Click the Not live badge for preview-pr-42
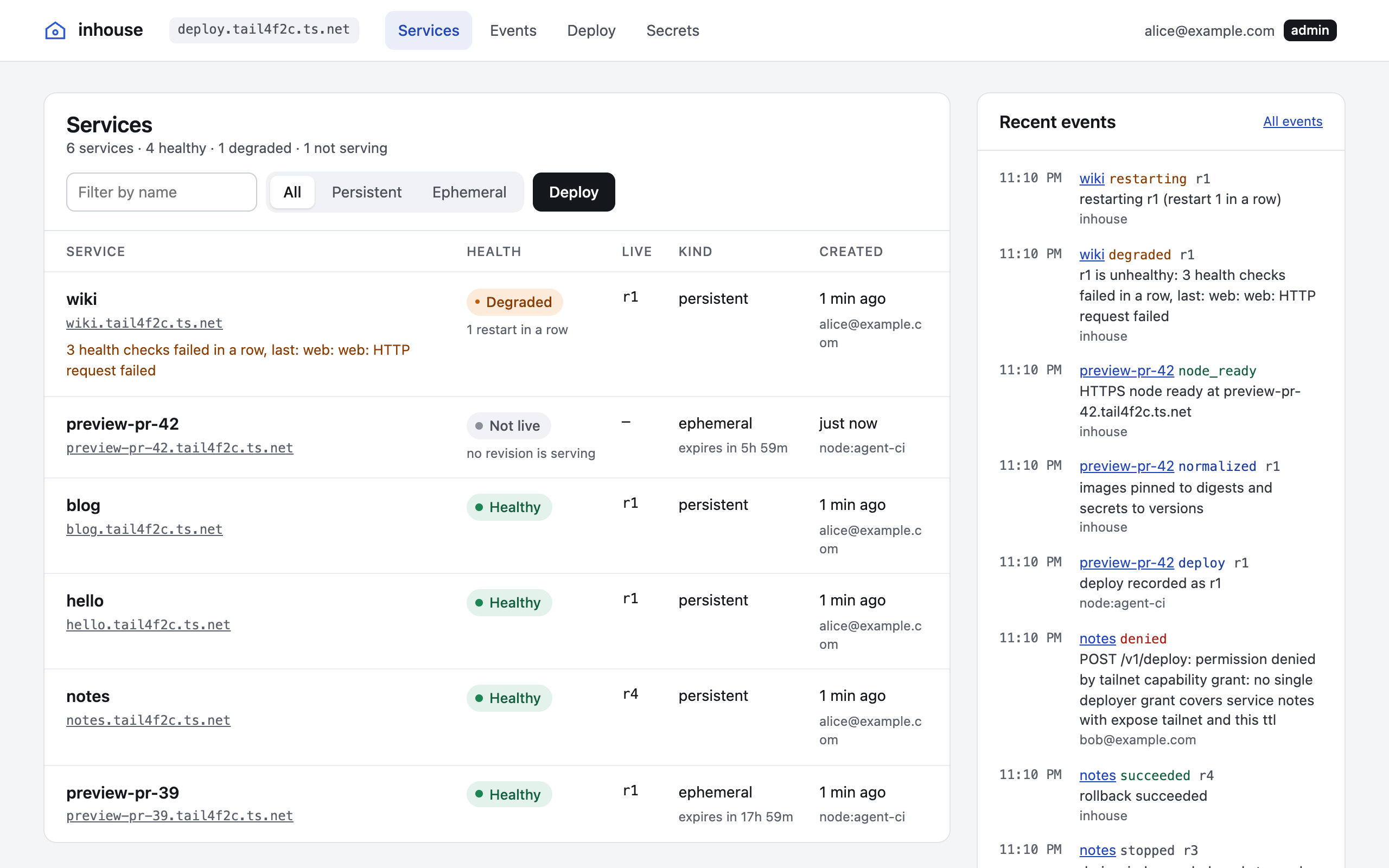1389x868 pixels. tap(508, 426)
